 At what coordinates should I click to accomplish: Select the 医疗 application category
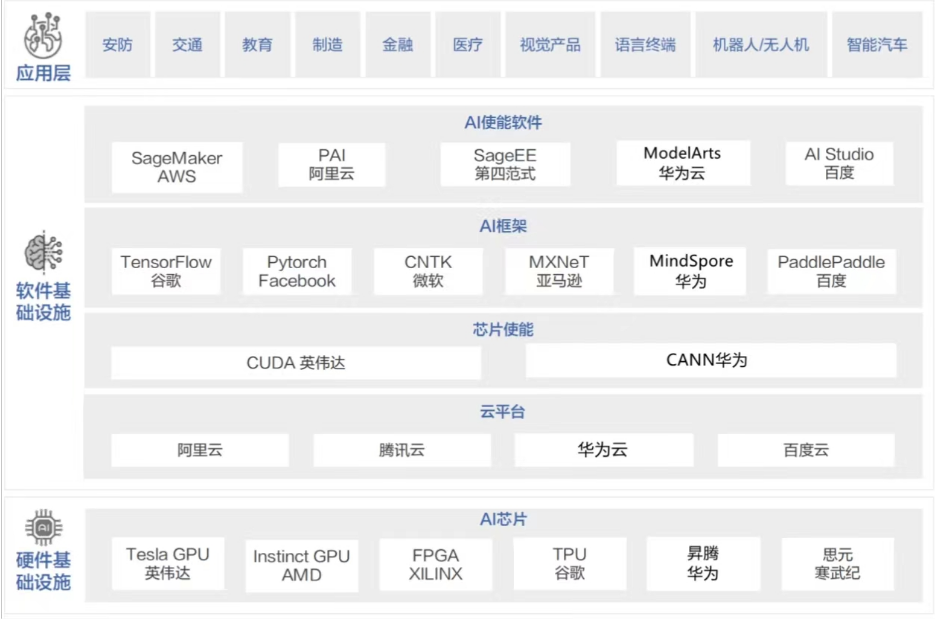click(467, 43)
